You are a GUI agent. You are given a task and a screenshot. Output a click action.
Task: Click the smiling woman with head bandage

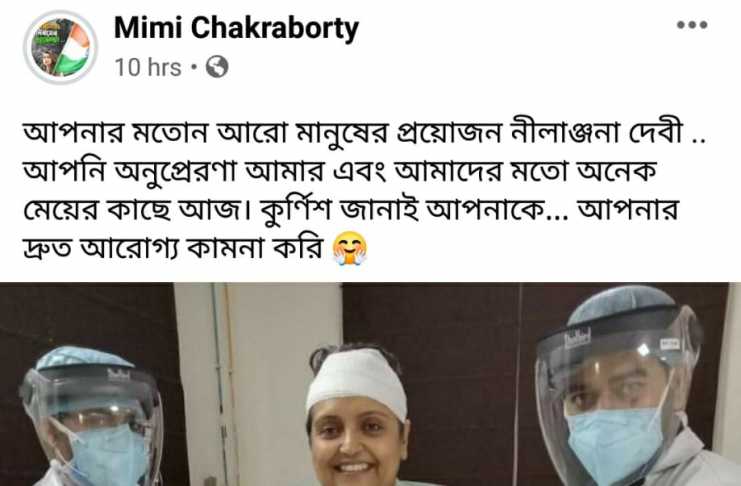pyautogui.click(x=355, y=416)
